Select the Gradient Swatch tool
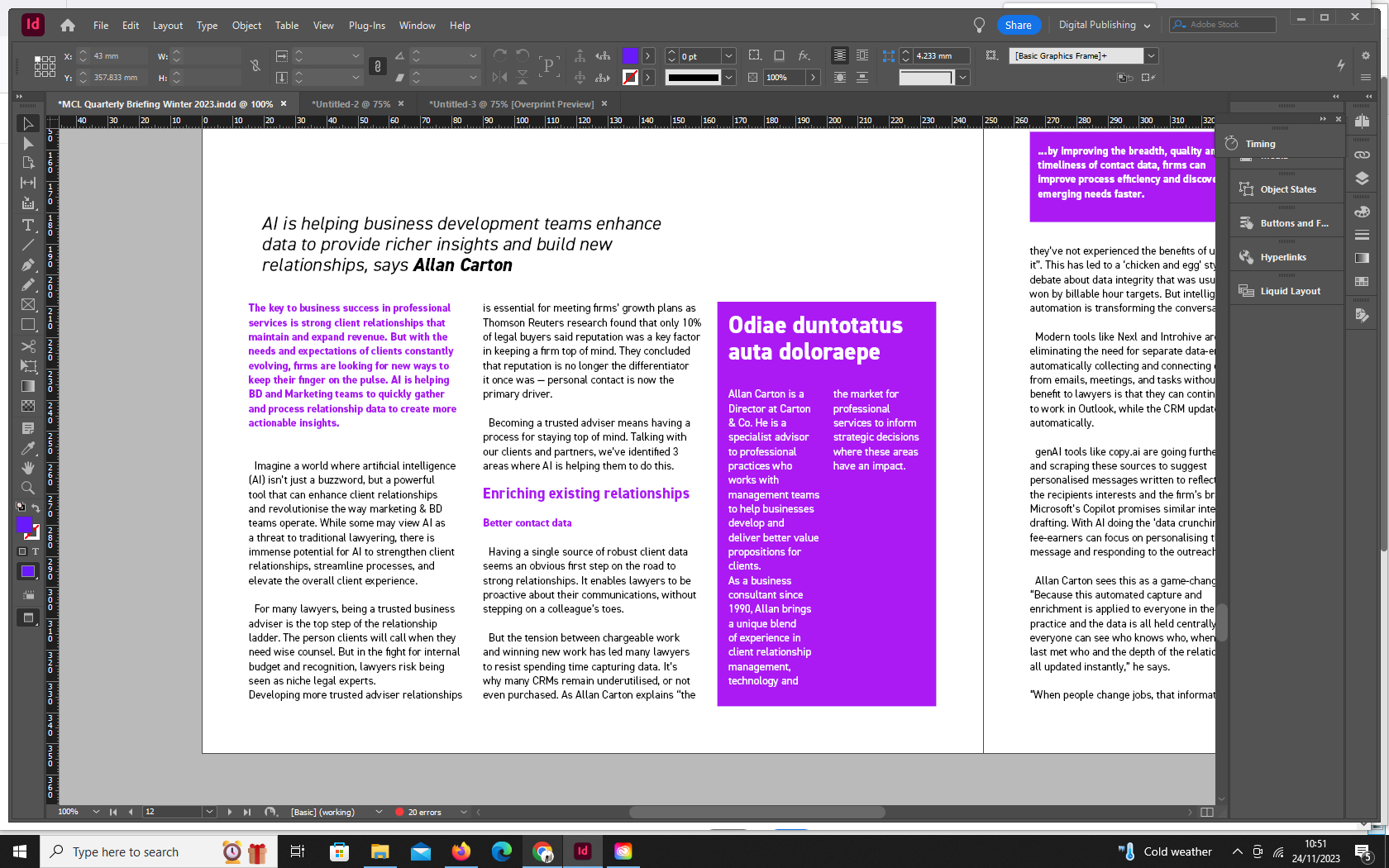This screenshot has width=1389, height=868. click(27, 386)
